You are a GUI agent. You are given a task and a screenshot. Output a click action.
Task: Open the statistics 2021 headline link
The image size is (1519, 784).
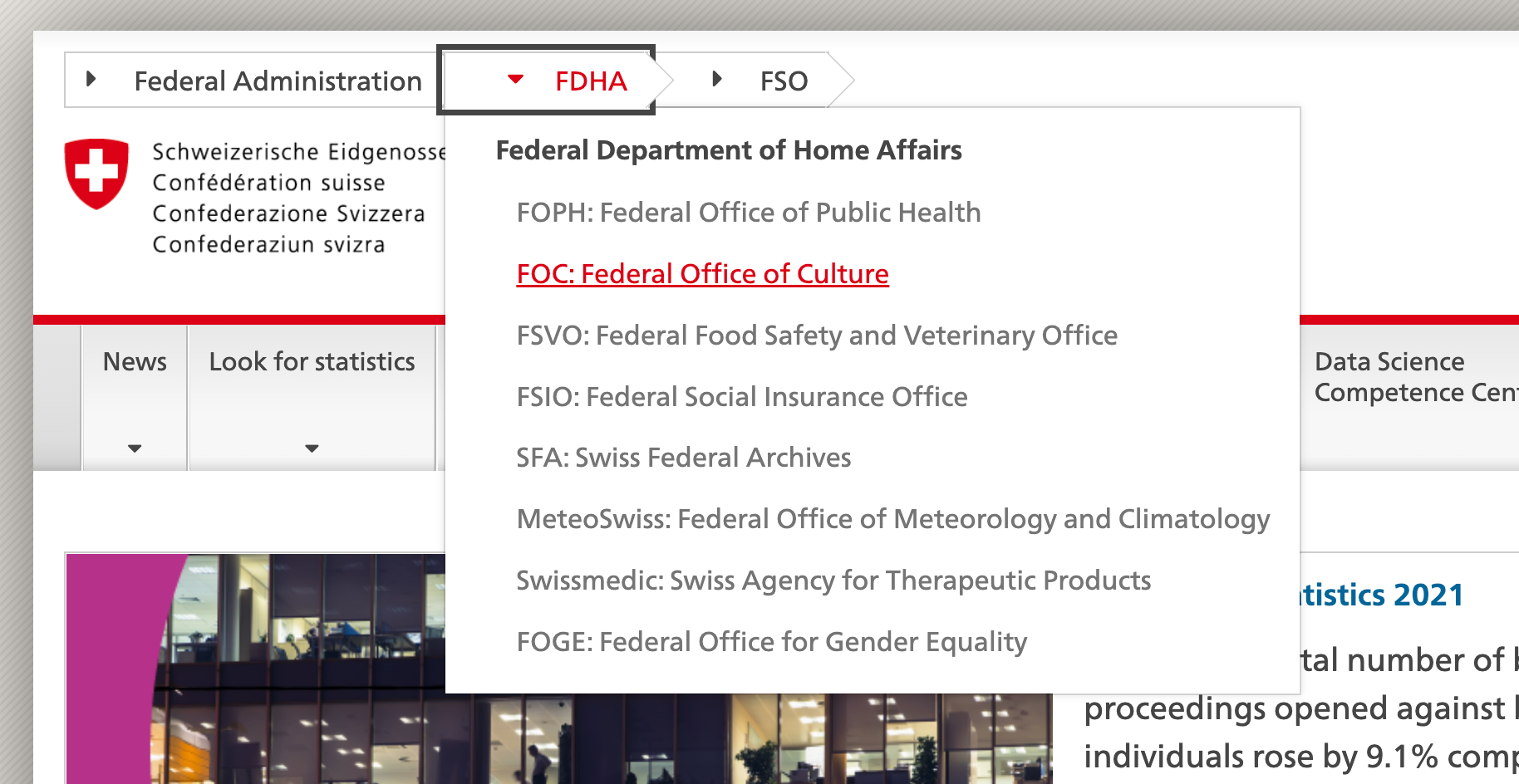[1381, 595]
